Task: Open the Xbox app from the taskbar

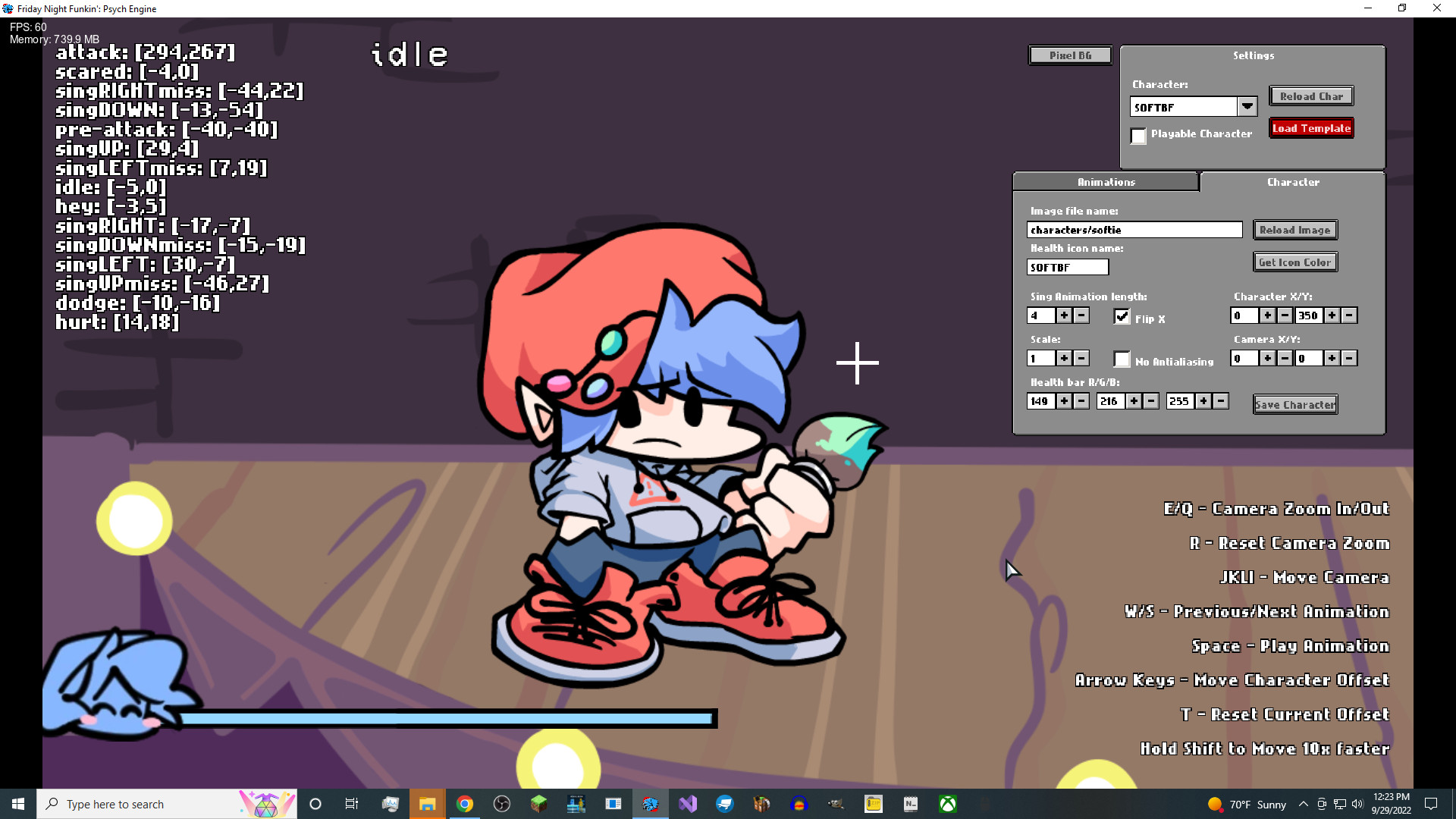Action: (x=947, y=804)
